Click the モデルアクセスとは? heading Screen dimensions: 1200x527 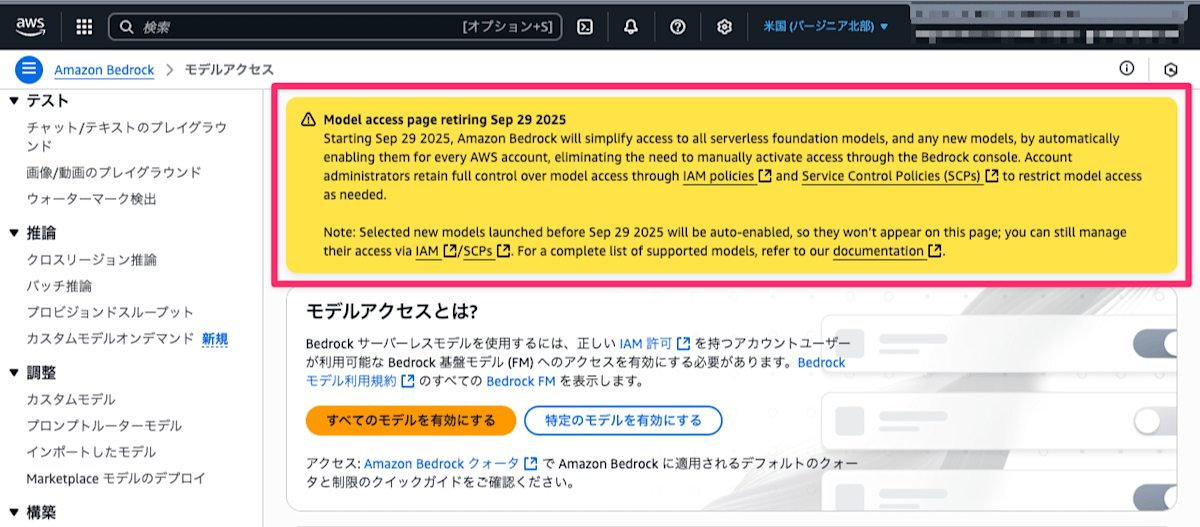(x=392, y=310)
